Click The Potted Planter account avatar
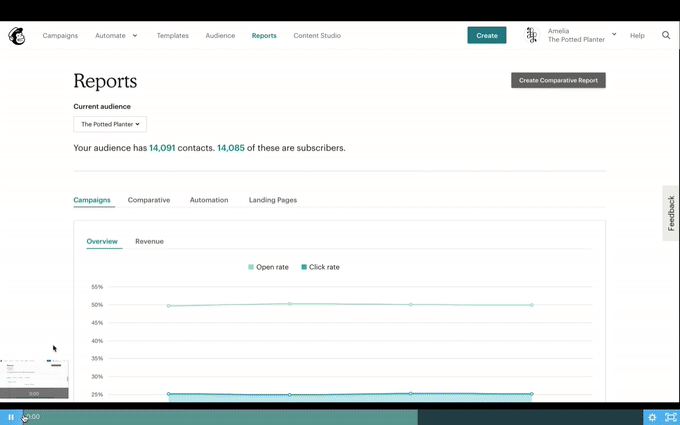Viewport: 680px width, 425px height. [532, 35]
